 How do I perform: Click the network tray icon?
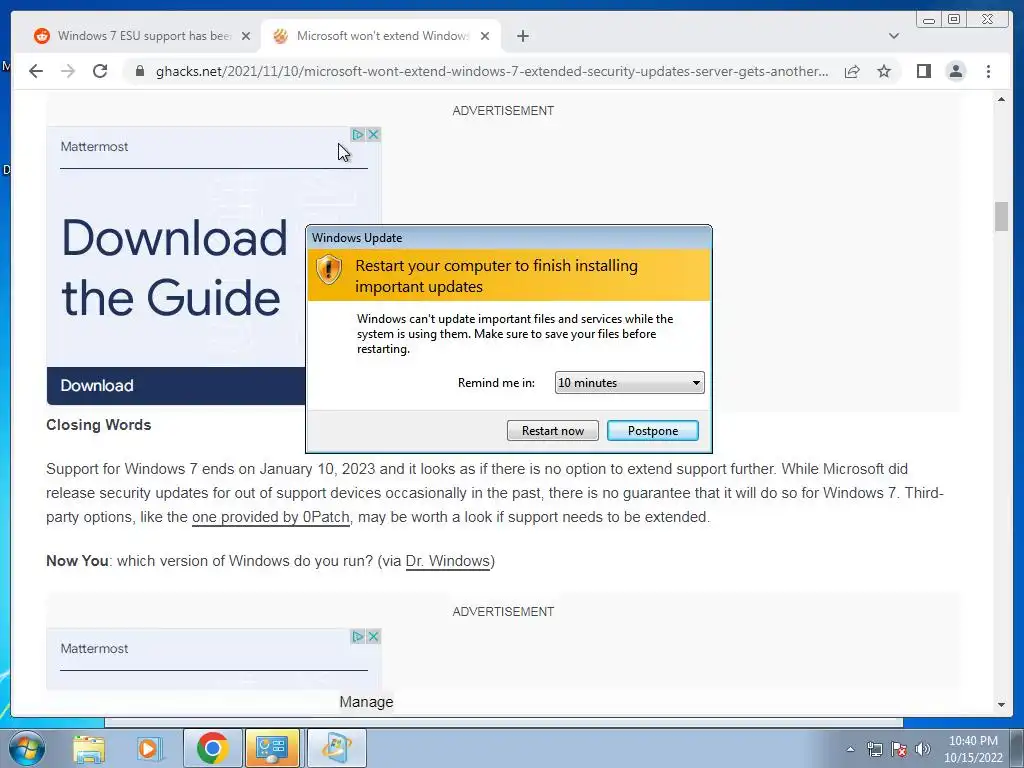[x=874, y=749]
